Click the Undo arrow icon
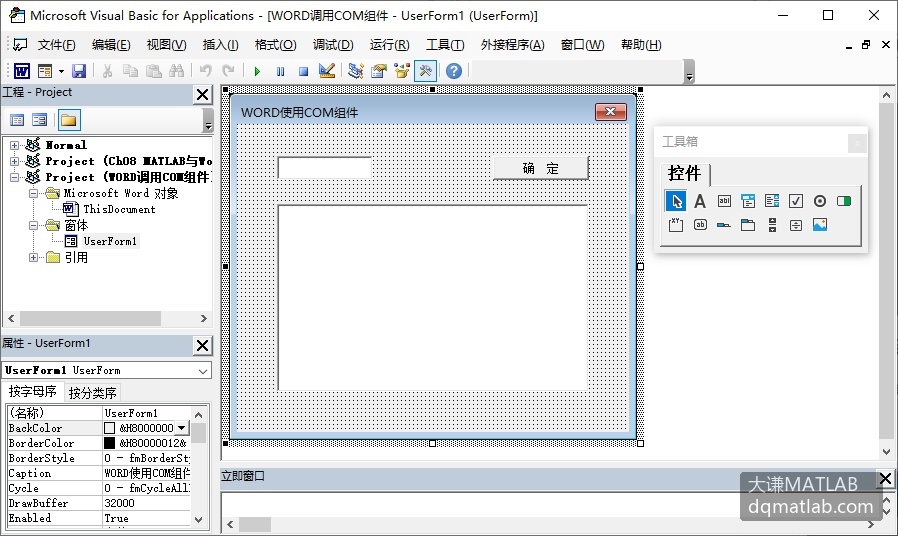Viewport: 898px width, 536px height. pyautogui.click(x=205, y=71)
